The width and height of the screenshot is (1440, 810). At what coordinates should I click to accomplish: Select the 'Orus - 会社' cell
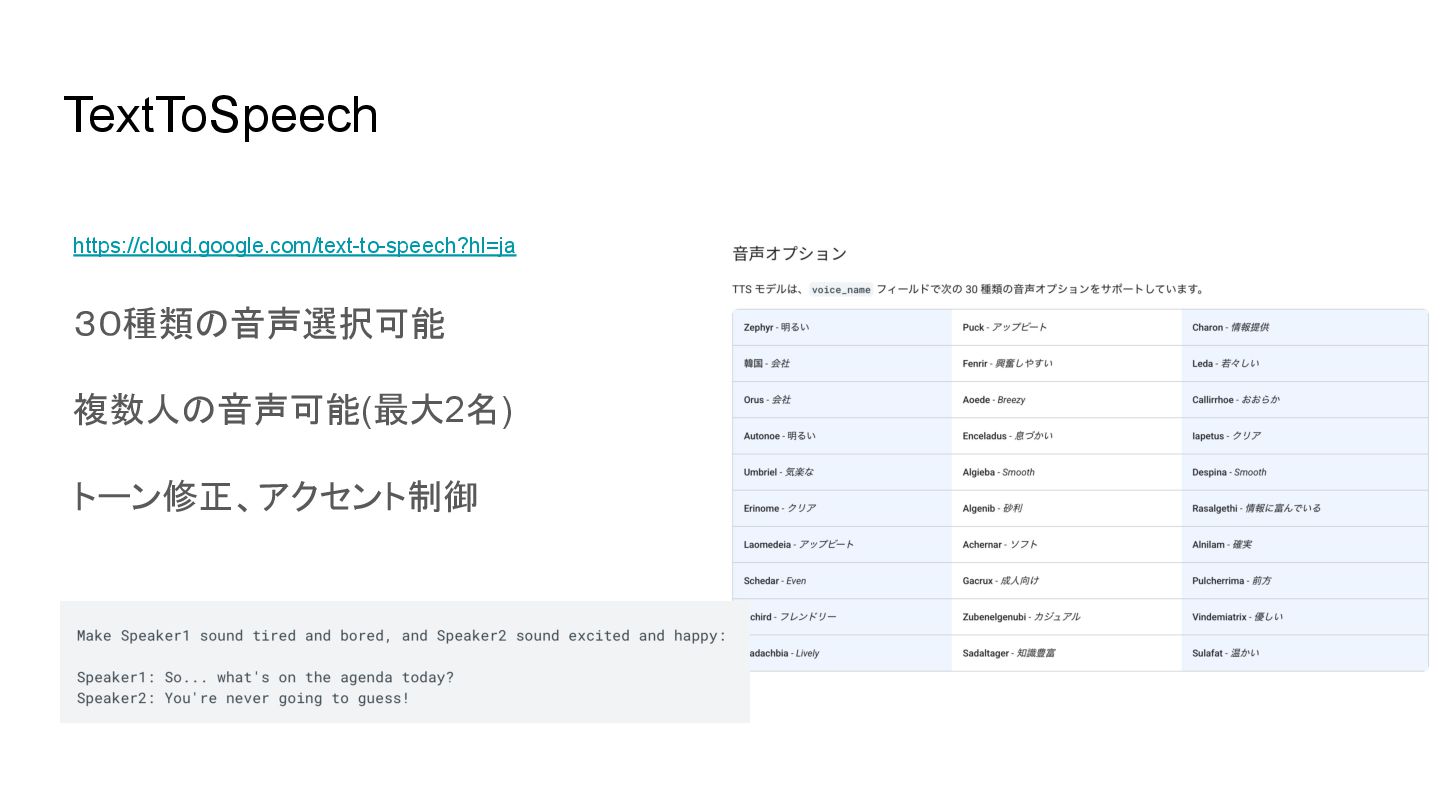point(842,399)
